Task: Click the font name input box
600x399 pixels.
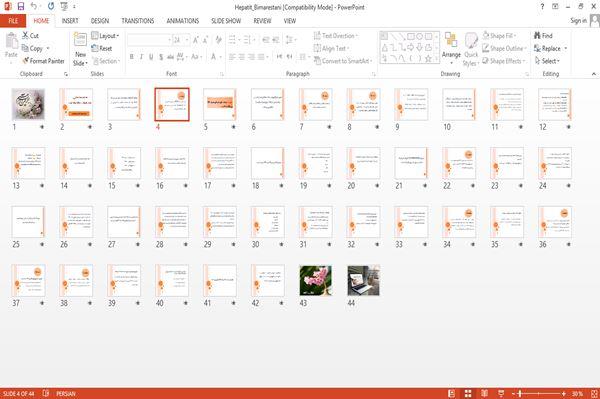Action: [x=149, y=40]
